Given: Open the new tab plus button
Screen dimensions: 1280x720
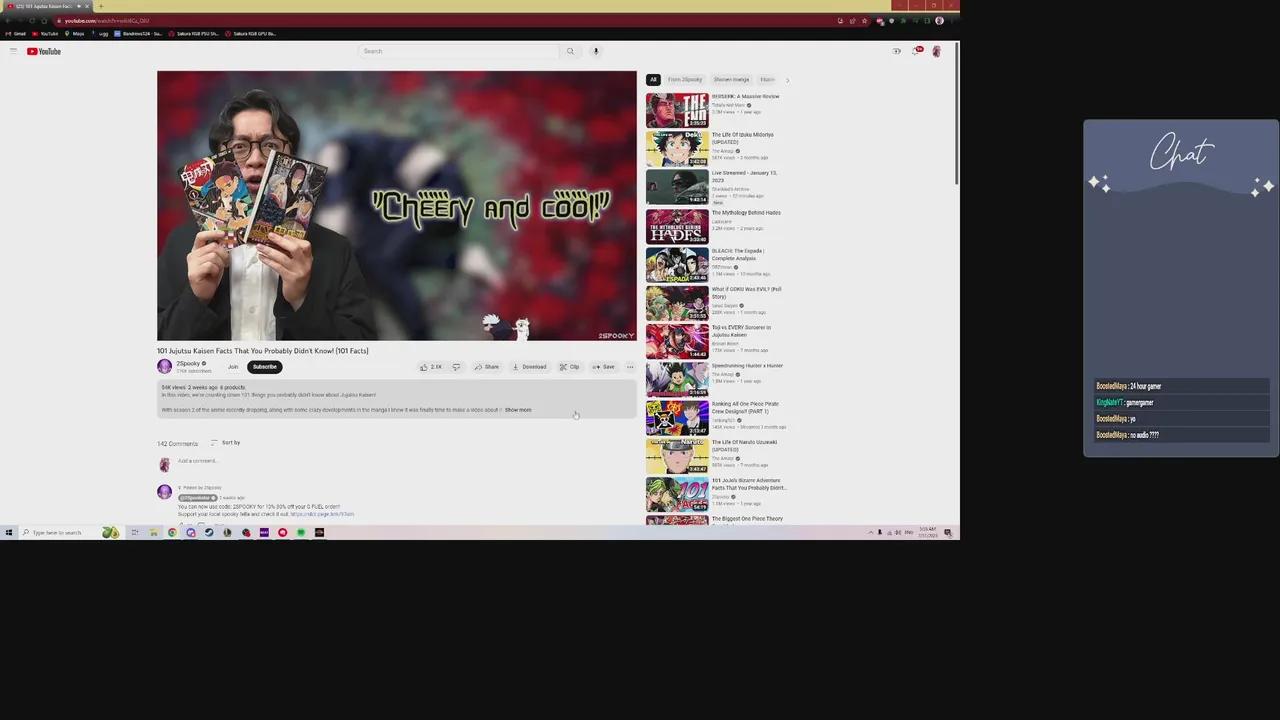Looking at the screenshot, I should tap(100, 6).
